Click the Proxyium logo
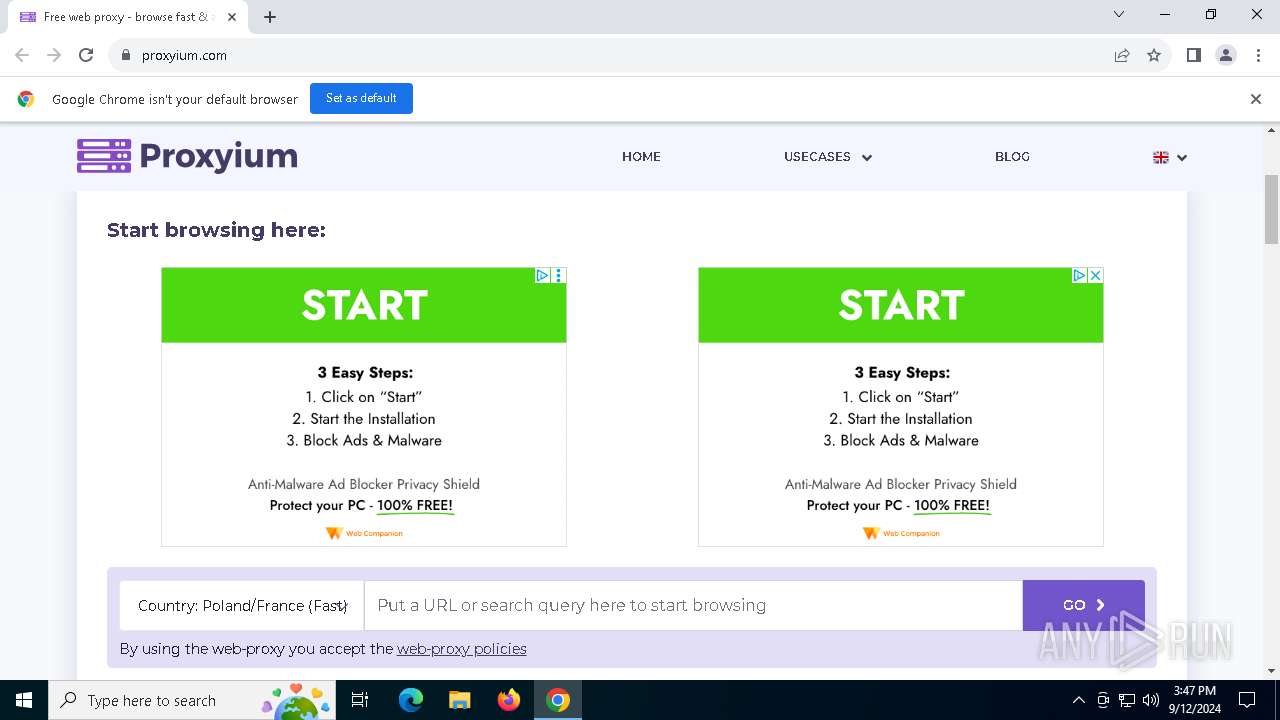The height and width of the screenshot is (720, 1280). (188, 156)
